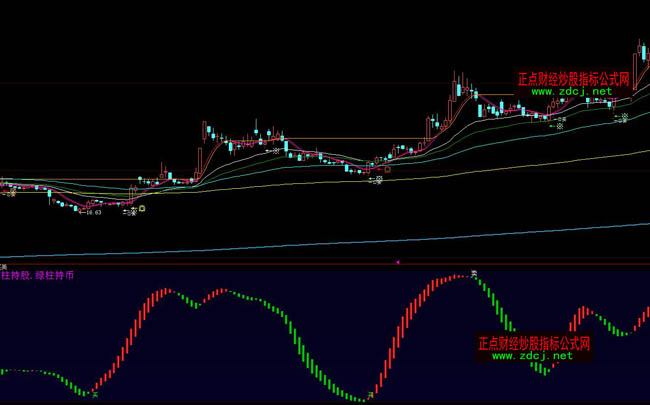Click the yellow circle signal marker on chart
The height and width of the screenshot is (405, 650).
pyautogui.click(x=143, y=209)
